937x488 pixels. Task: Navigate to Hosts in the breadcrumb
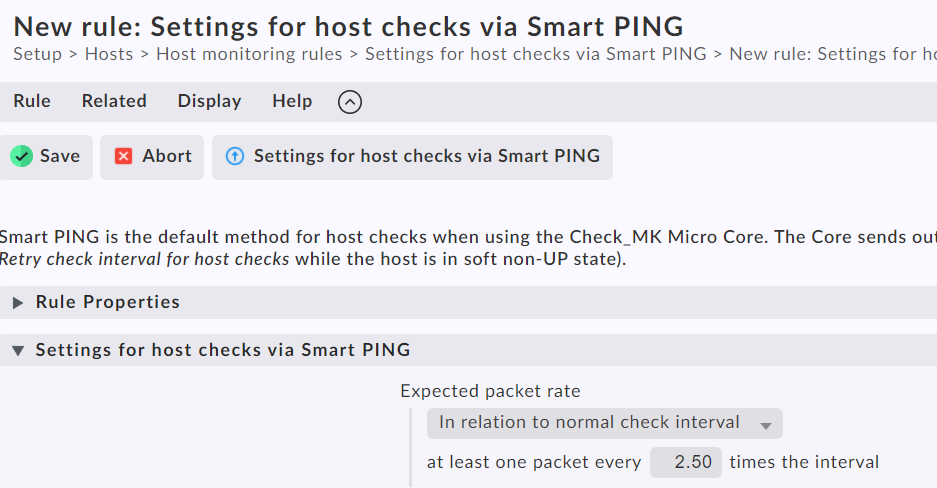109,54
